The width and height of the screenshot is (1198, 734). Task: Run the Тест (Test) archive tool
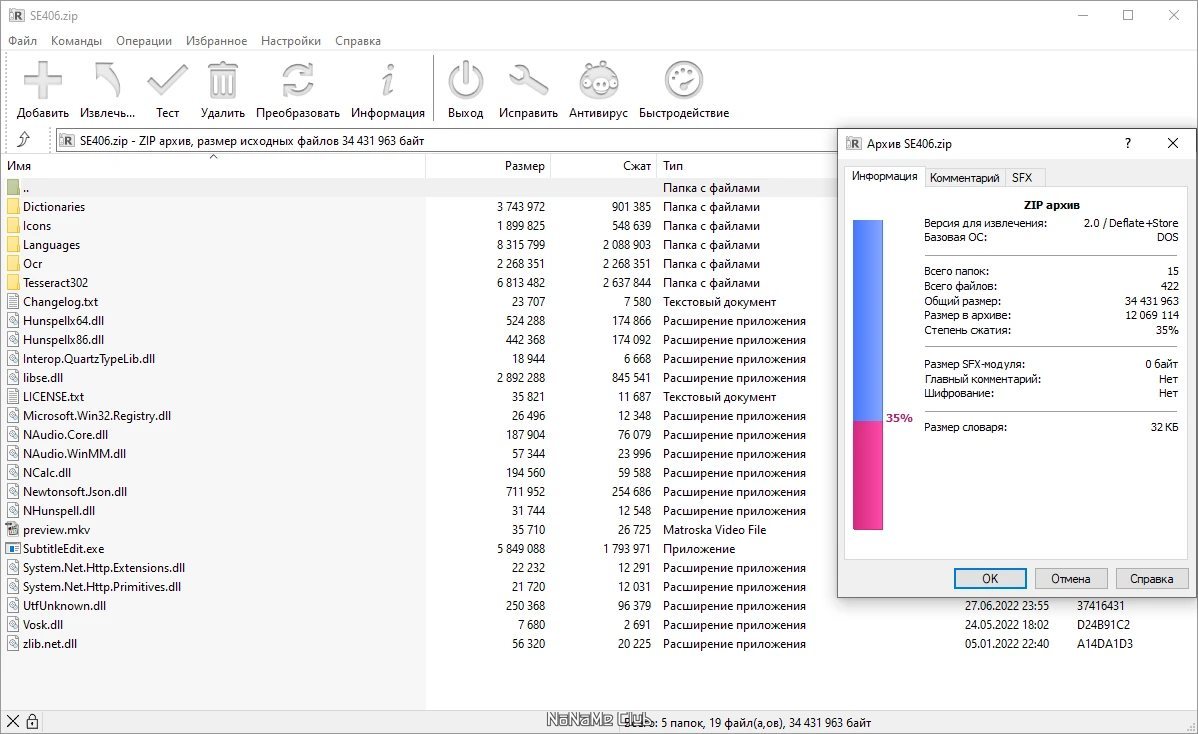167,81
